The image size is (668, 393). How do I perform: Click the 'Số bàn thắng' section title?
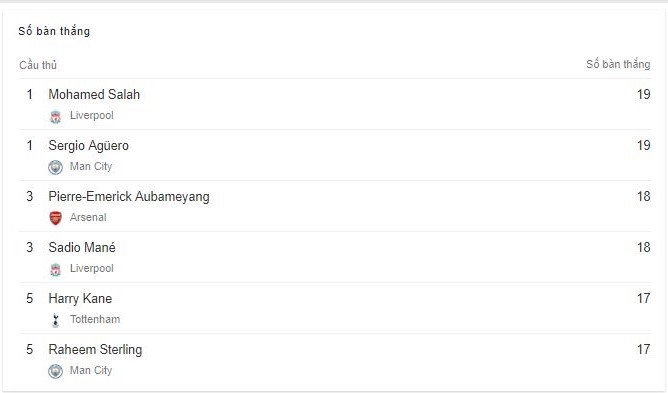tap(54, 31)
